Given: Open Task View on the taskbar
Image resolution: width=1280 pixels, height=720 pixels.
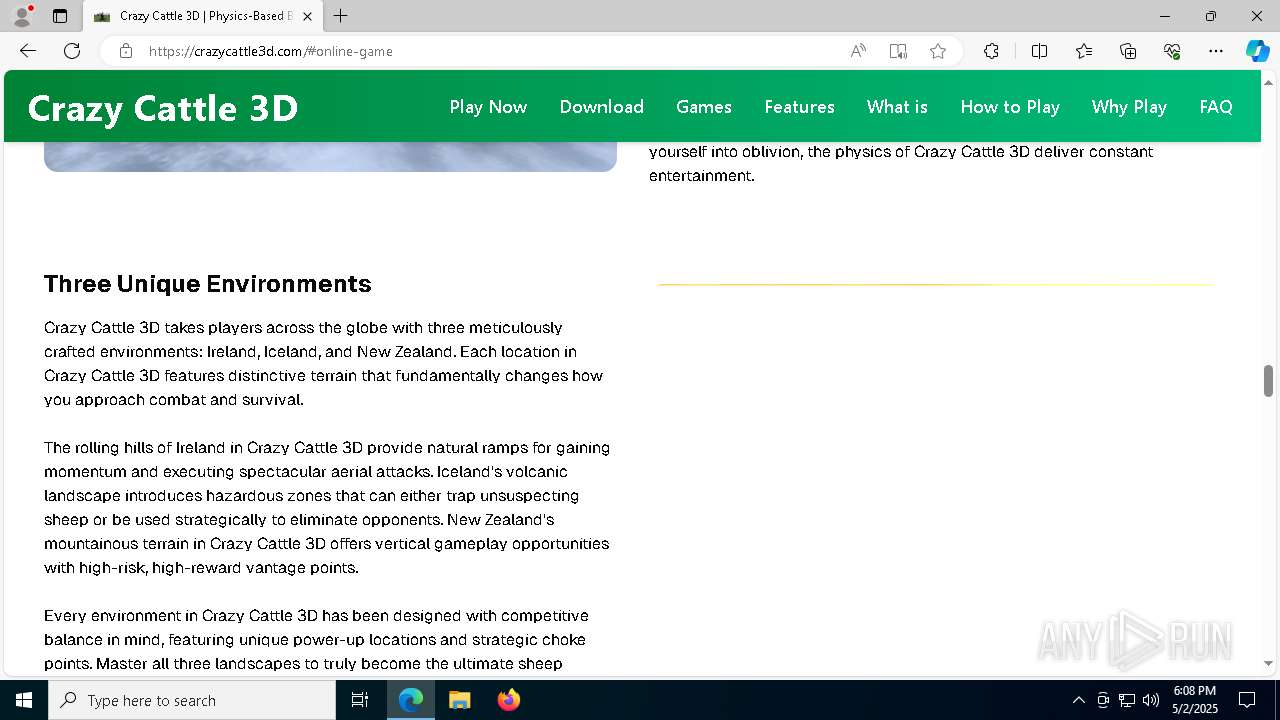Looking at the screenshot, I should [360, 700].
